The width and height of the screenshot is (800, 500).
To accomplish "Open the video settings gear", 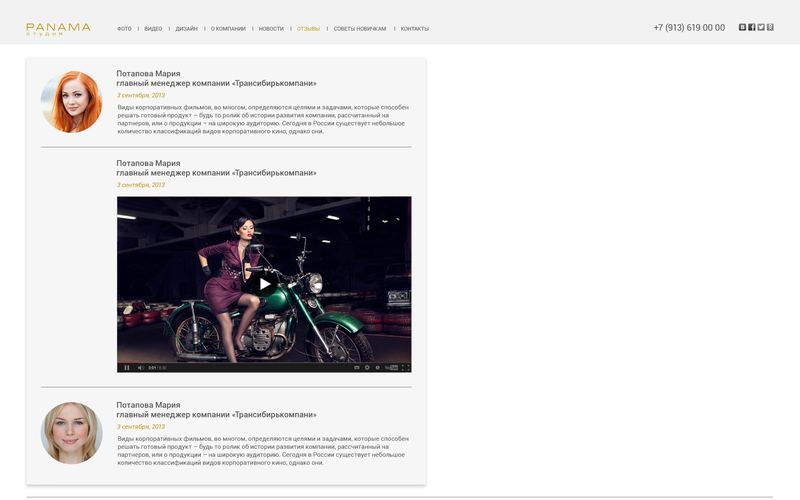I will tap(367, 367).
